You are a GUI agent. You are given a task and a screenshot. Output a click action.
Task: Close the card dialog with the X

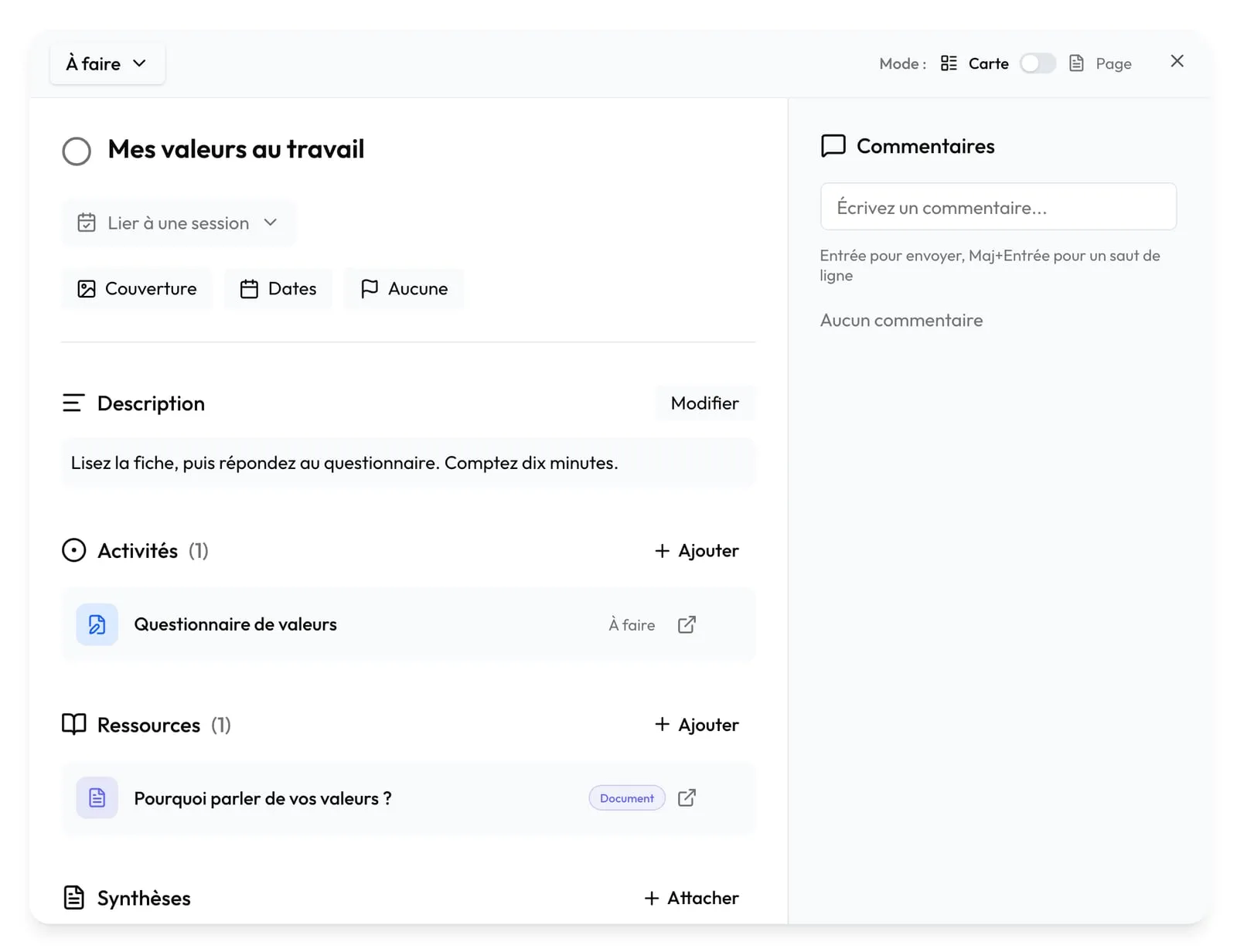(x=1177, y=61)
